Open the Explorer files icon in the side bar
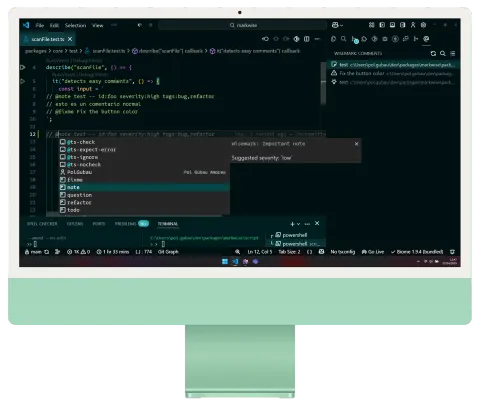The image size is (480, 409). tap(333, 39)
